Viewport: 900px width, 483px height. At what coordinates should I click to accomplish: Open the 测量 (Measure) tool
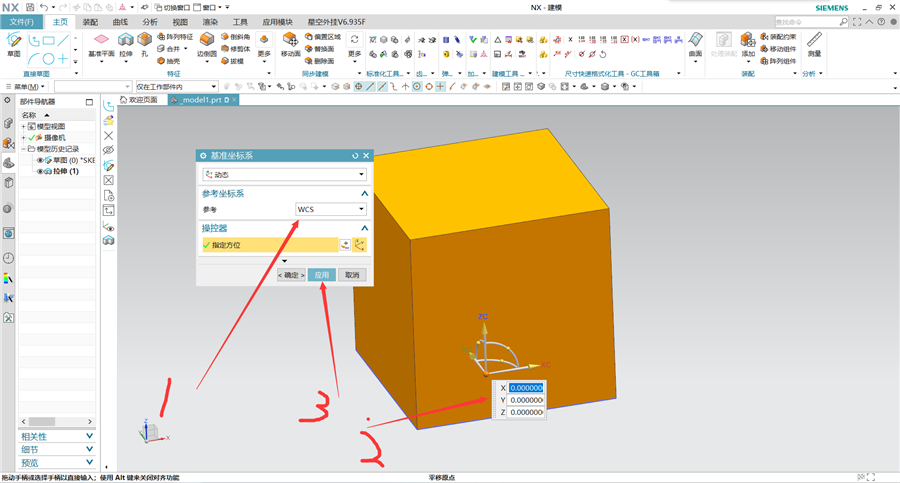pyautogui.click(x=814, y=45)
